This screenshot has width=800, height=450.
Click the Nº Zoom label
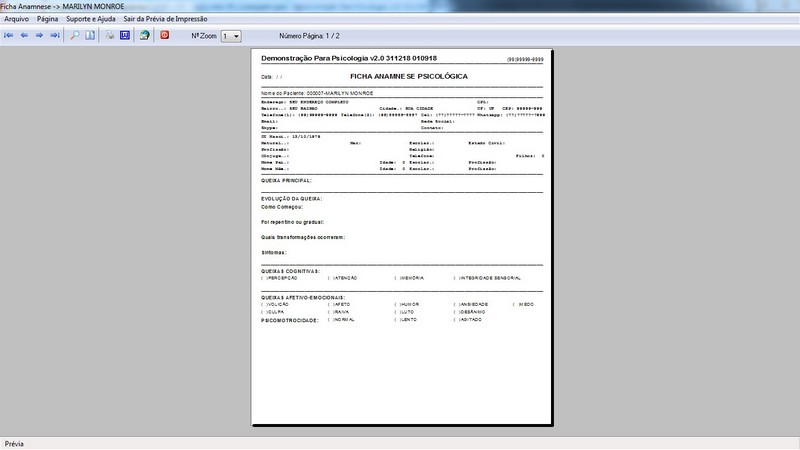coord(204,36)
